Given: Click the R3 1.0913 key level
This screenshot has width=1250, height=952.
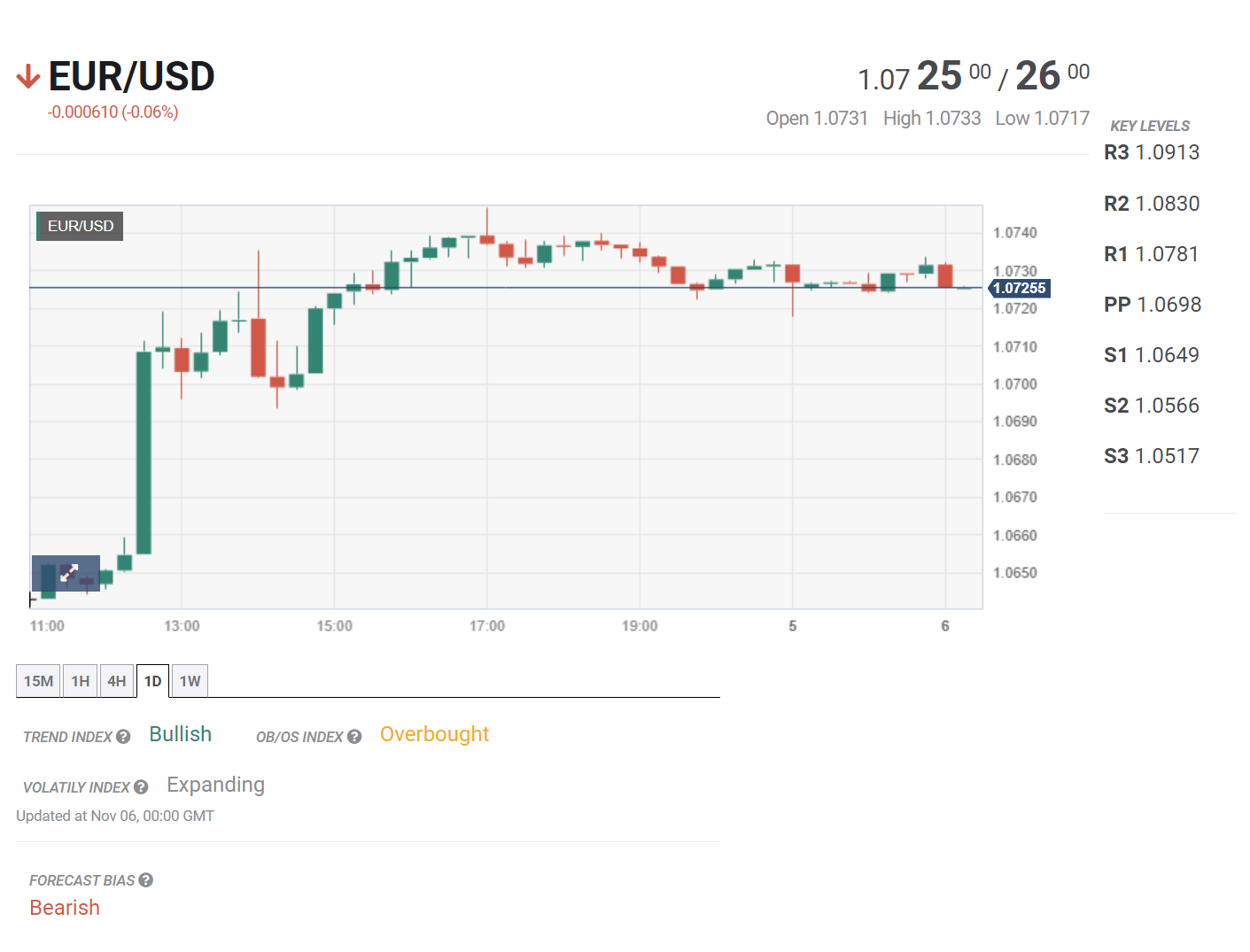Looking at the screenshot, I should (x=1151, y=152).
